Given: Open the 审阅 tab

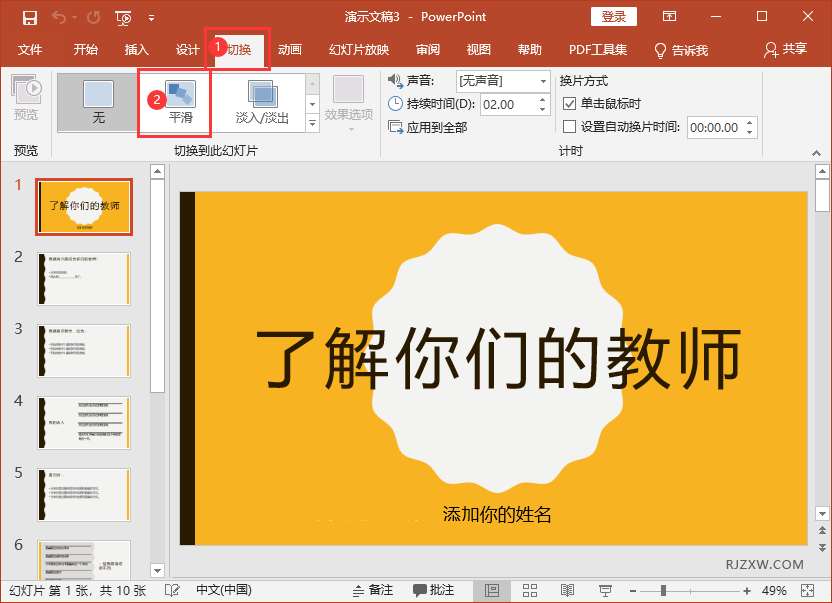Looking at the screenshot, I should [x=428, y=50].
